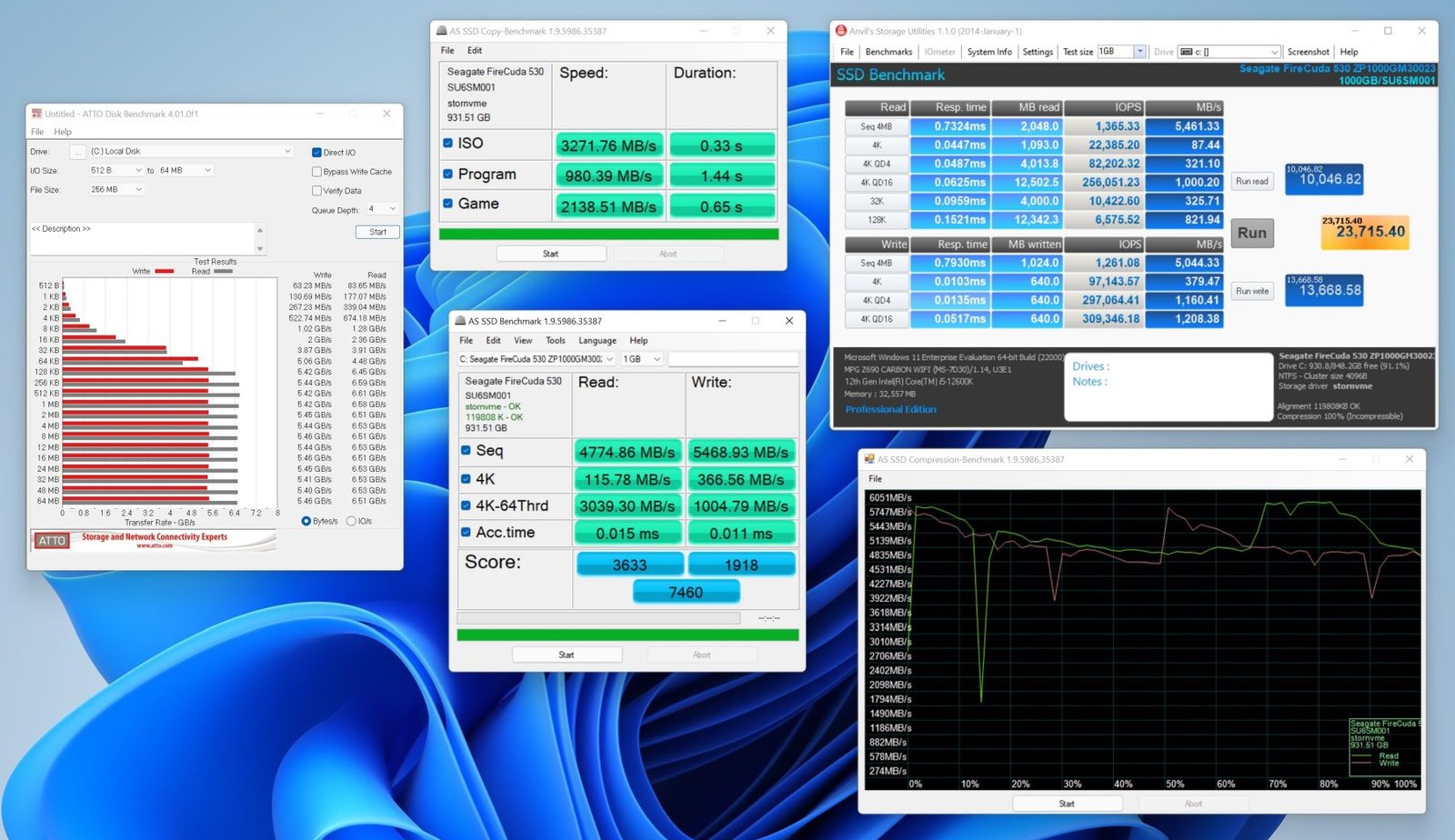Click the Anvil's Storage Utilities title bar icon

(x=841, y=31)
